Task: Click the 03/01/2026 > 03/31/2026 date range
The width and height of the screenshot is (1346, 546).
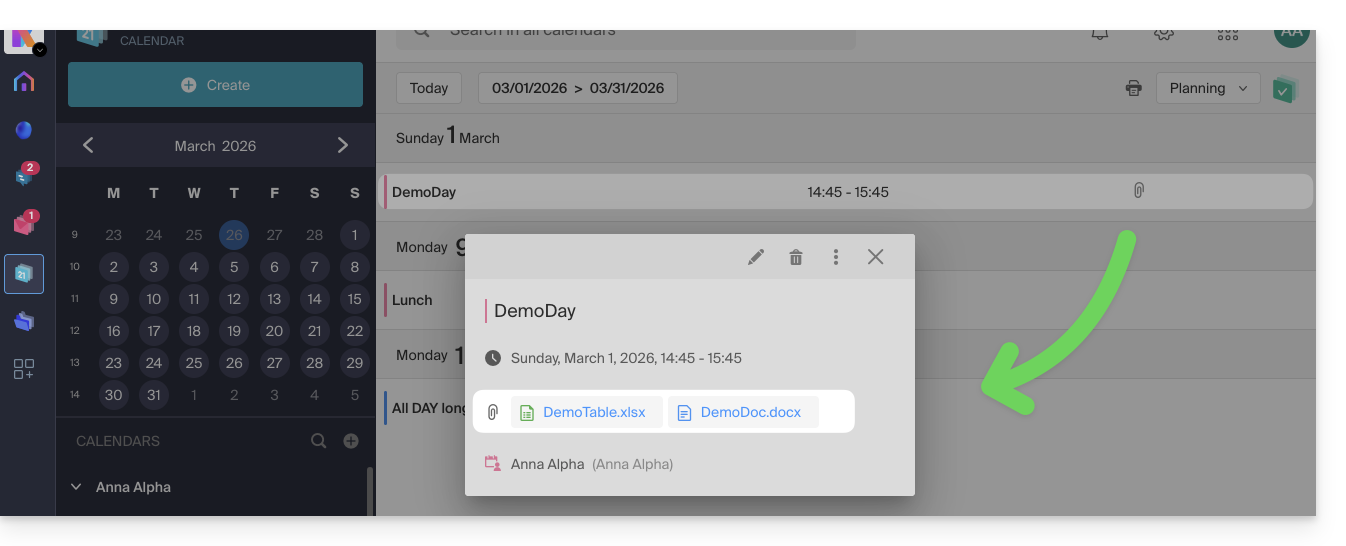Action: pyautogui.click(x=578, y=88)
